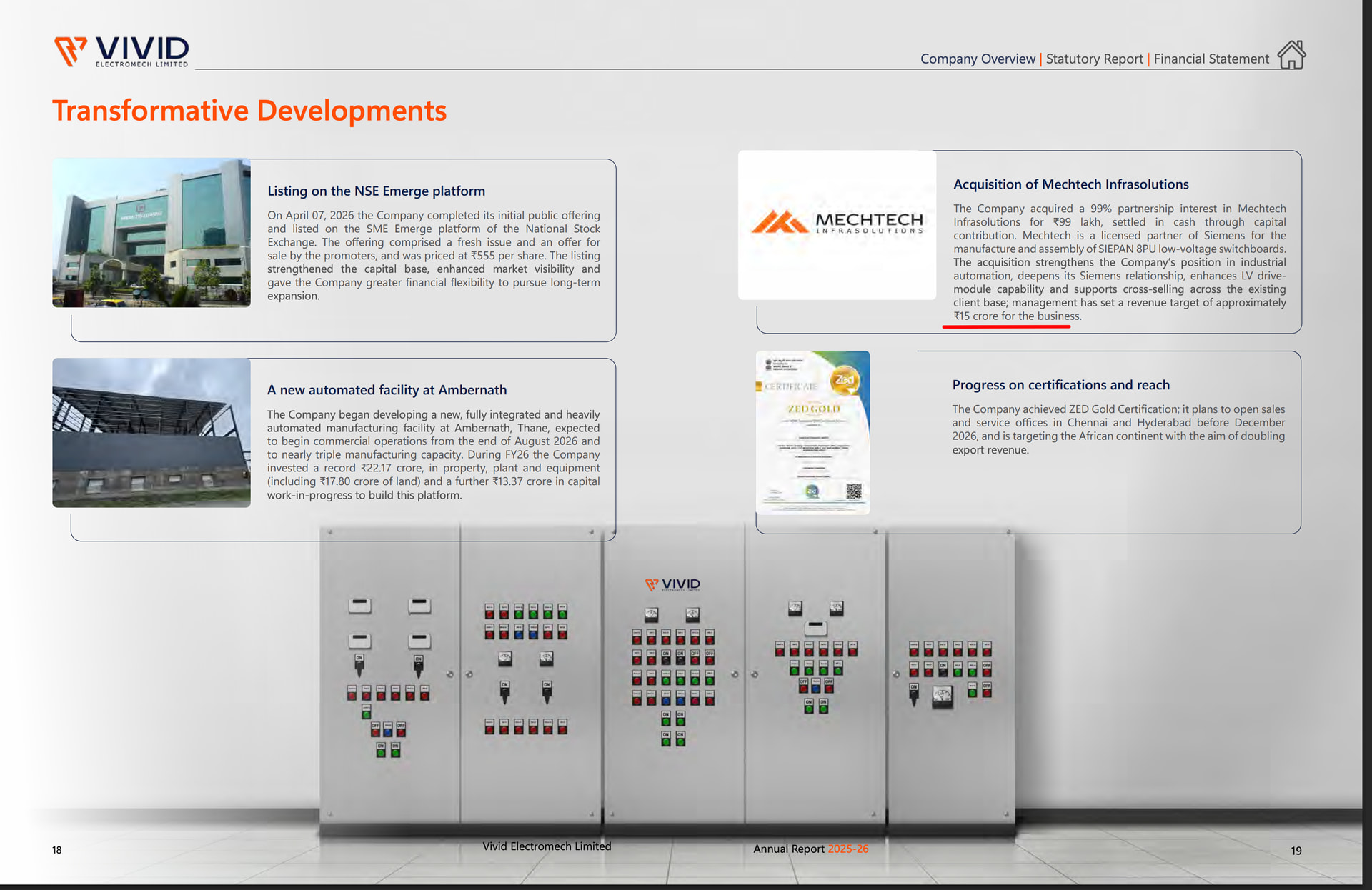Click the Zed gold seal badge
1372x890 pixels.
(x=845, y=379)
